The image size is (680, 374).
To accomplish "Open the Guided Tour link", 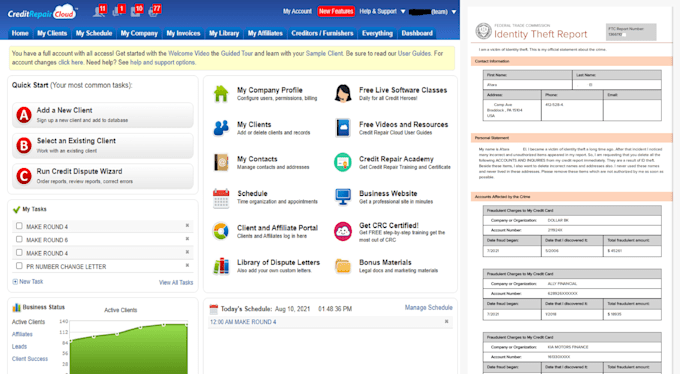I will (237, 53).
